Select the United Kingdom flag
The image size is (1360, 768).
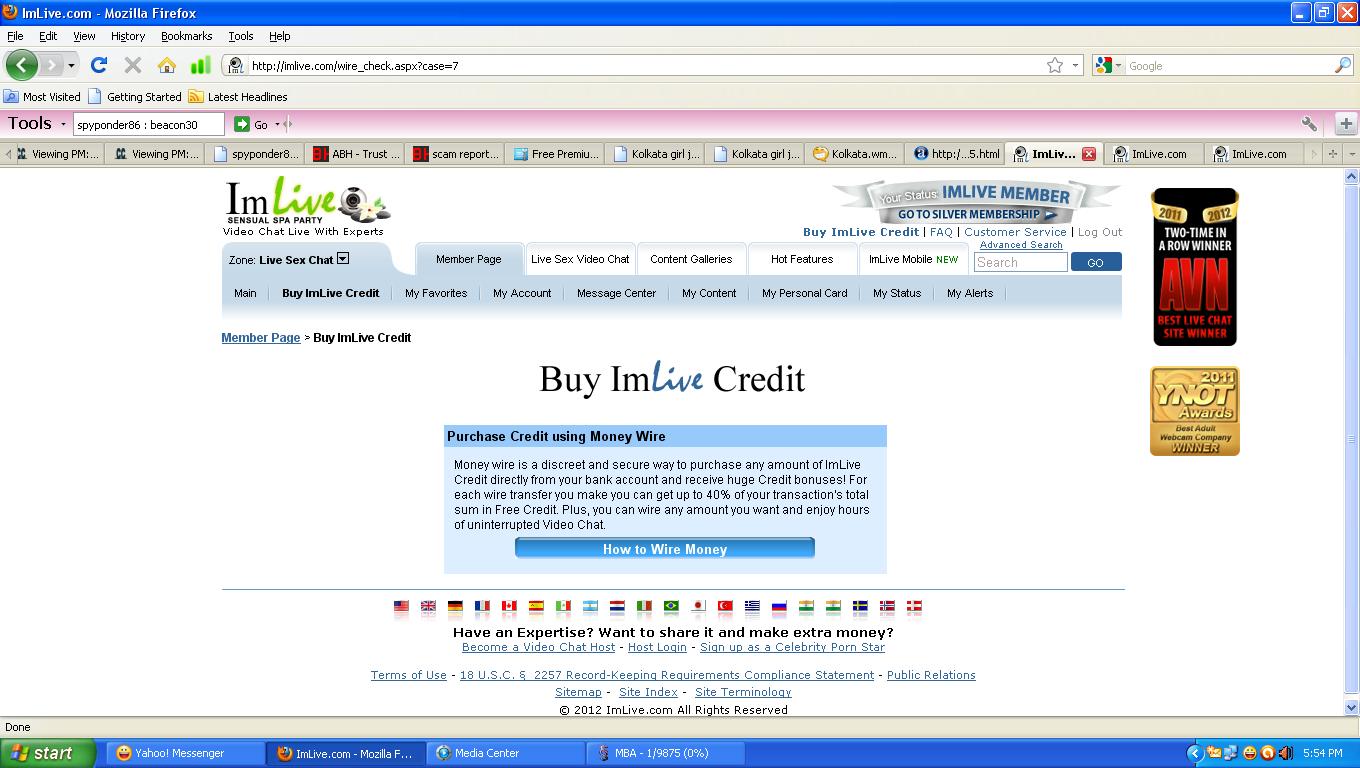428,606
